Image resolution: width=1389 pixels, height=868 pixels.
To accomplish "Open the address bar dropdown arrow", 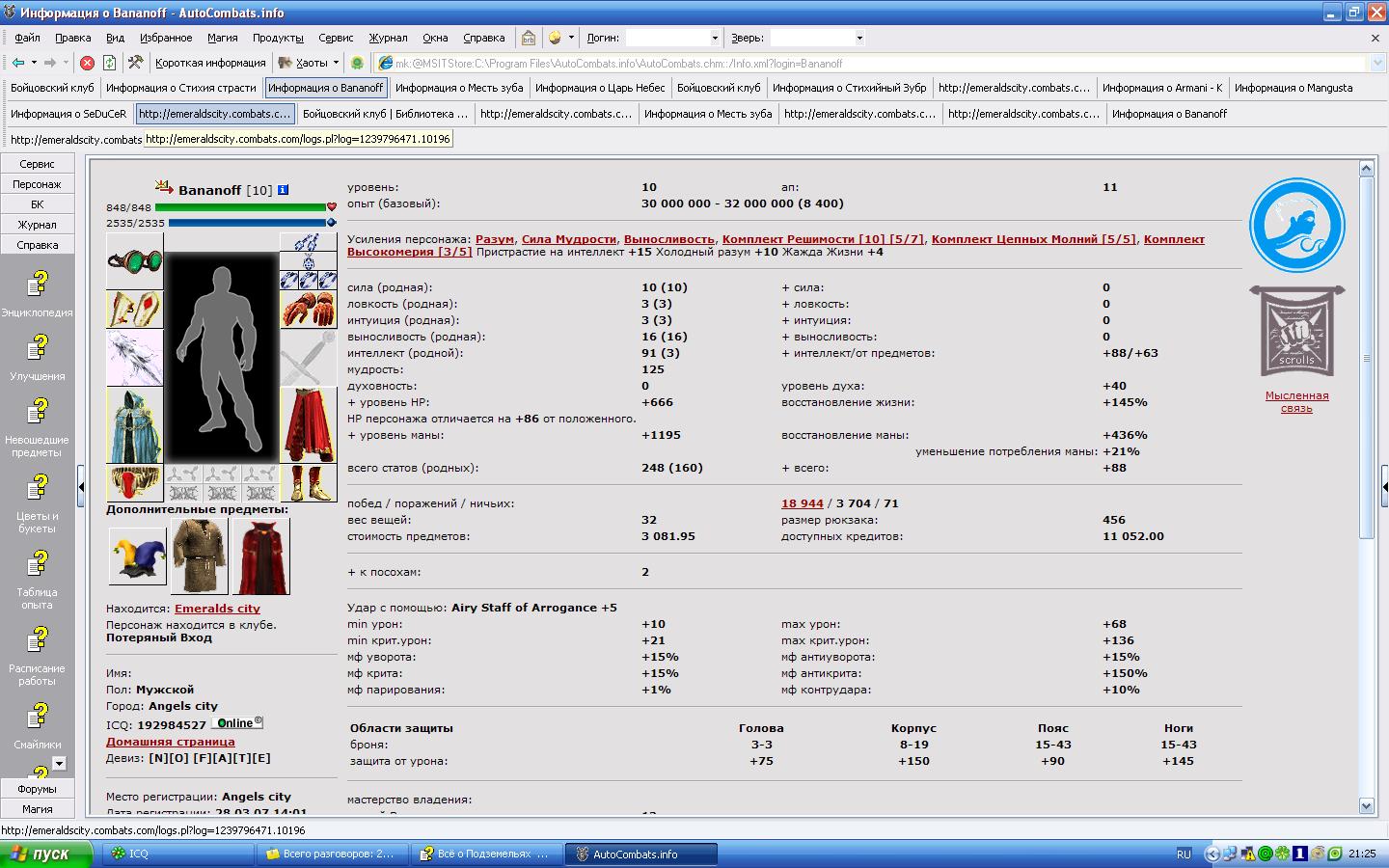I will [1375, 63].
